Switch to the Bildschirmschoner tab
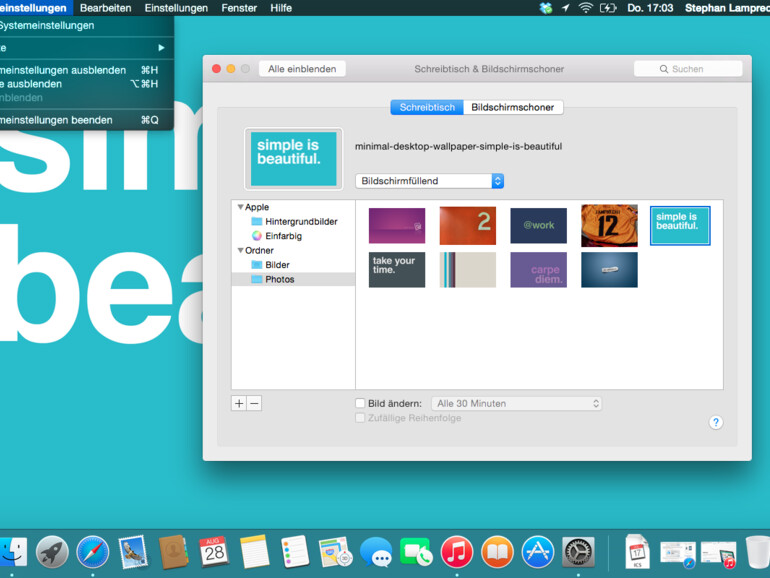The image size is (770, 578). [x=513, y=107]
